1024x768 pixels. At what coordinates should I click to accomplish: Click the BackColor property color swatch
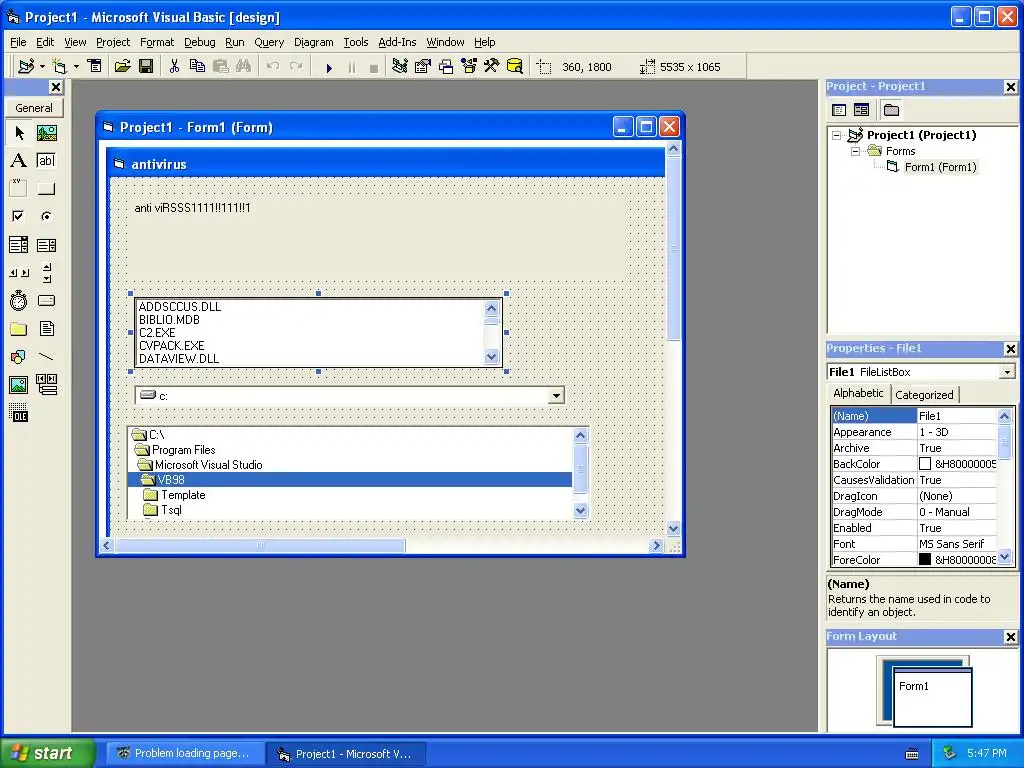click(925, 464)
